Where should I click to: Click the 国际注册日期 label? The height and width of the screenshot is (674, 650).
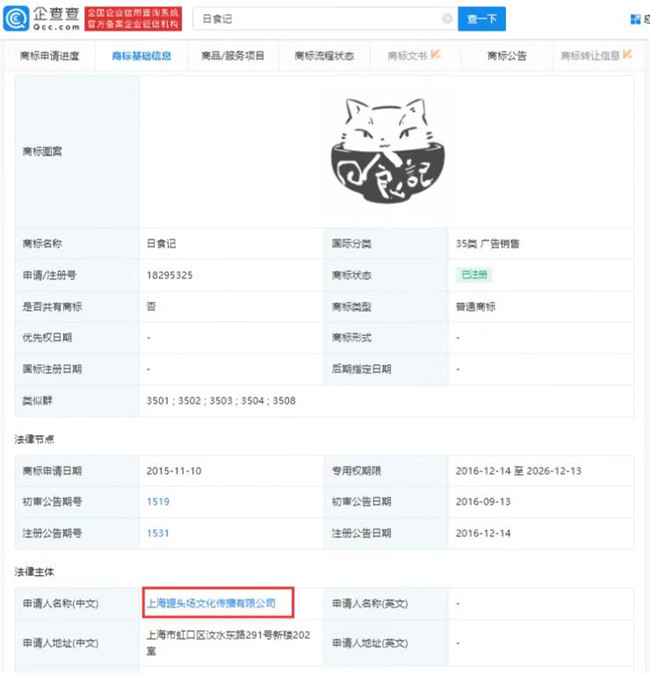(52, 369)
